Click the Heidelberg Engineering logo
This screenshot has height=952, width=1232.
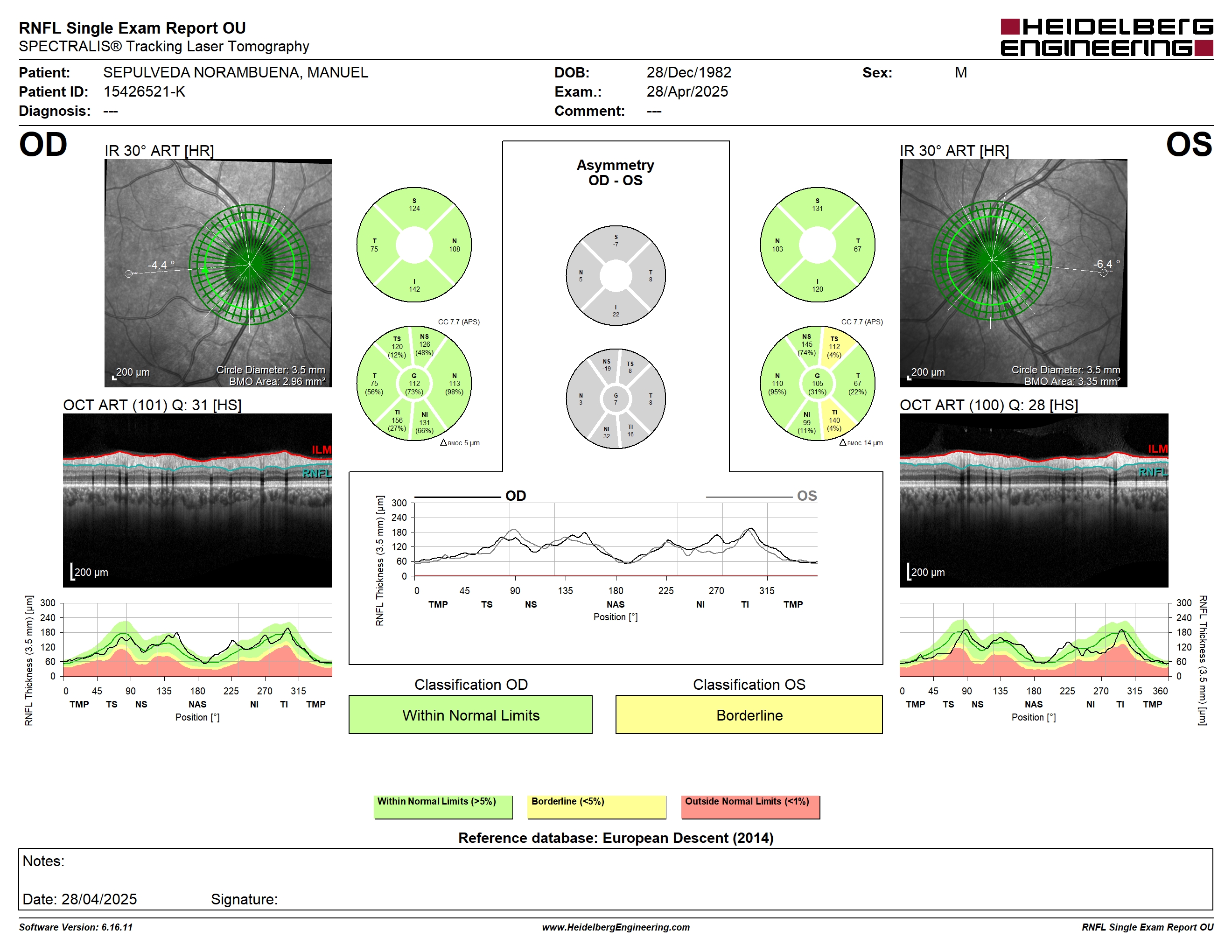1106,37
